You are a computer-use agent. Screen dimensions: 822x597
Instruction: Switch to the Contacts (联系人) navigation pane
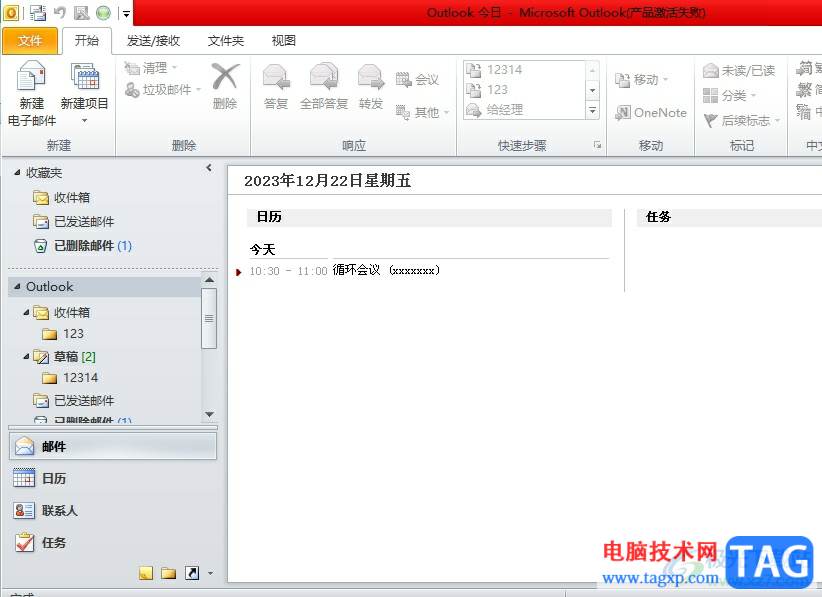(x=113, y=511)
